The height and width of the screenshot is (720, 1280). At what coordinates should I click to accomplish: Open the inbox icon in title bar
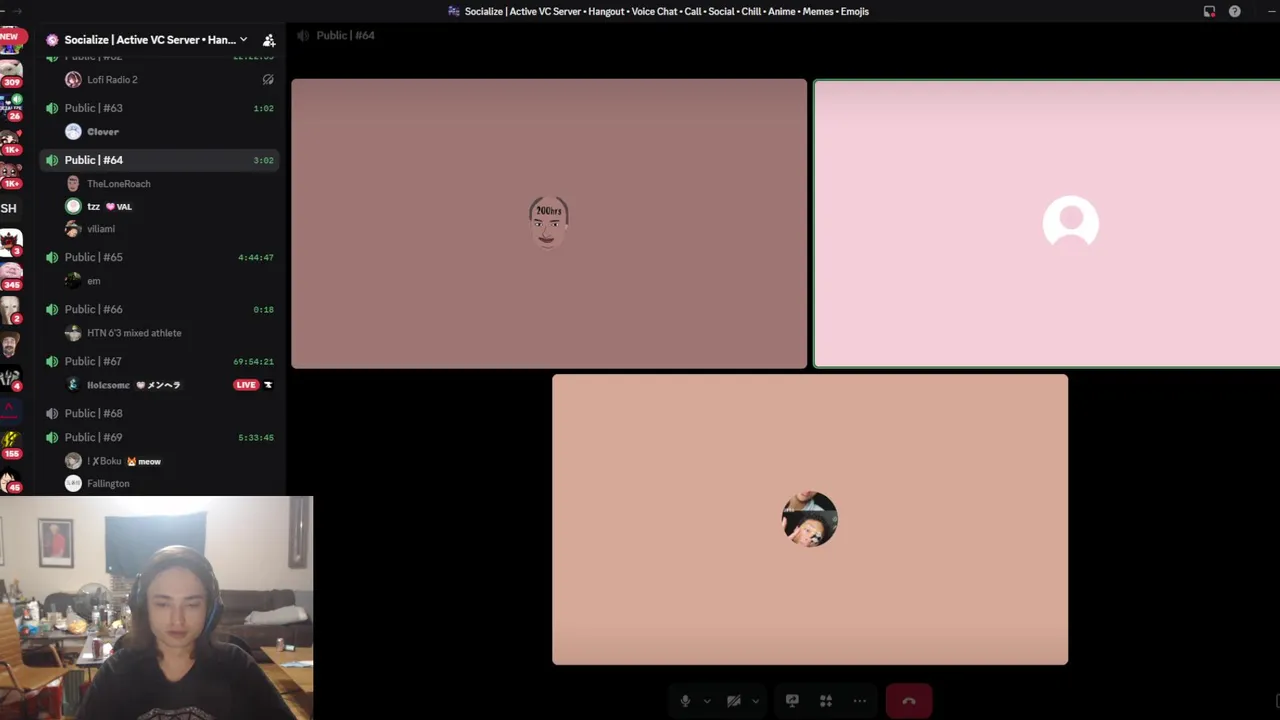[x=1209, y=11]
